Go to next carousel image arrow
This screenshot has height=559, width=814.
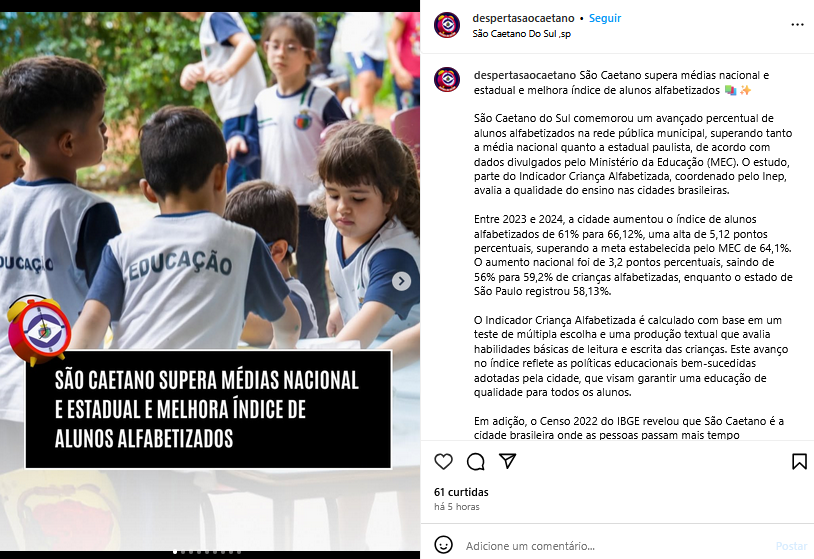[x=401, y=281]
